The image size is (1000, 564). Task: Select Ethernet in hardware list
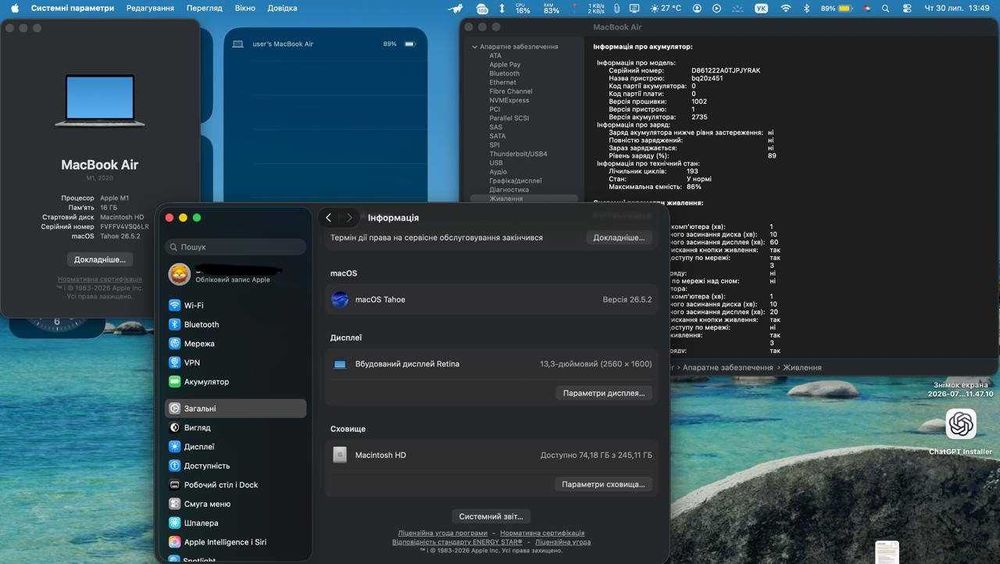click(x=503, y=82)
